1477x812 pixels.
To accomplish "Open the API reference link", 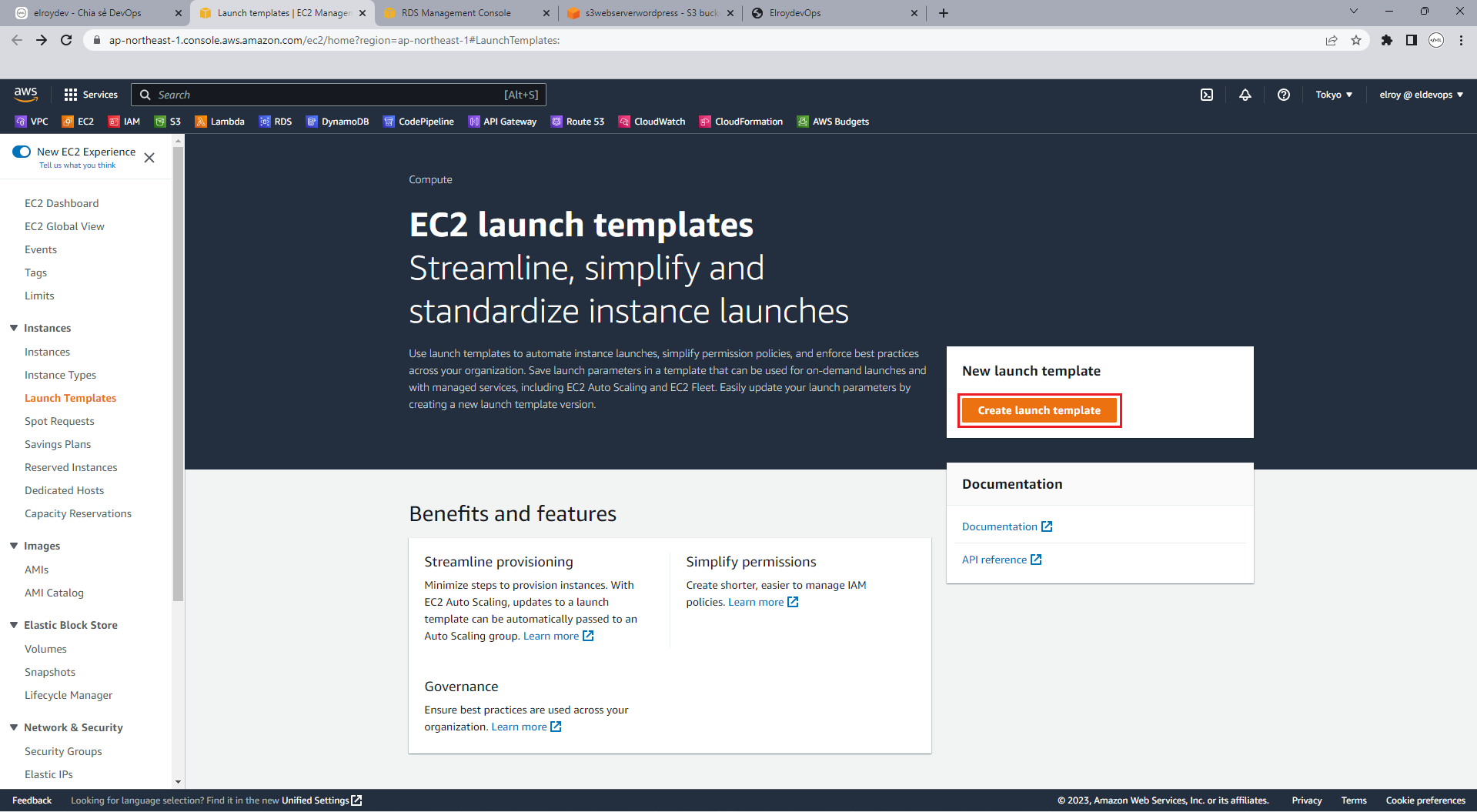I will tap(1001, 560).
